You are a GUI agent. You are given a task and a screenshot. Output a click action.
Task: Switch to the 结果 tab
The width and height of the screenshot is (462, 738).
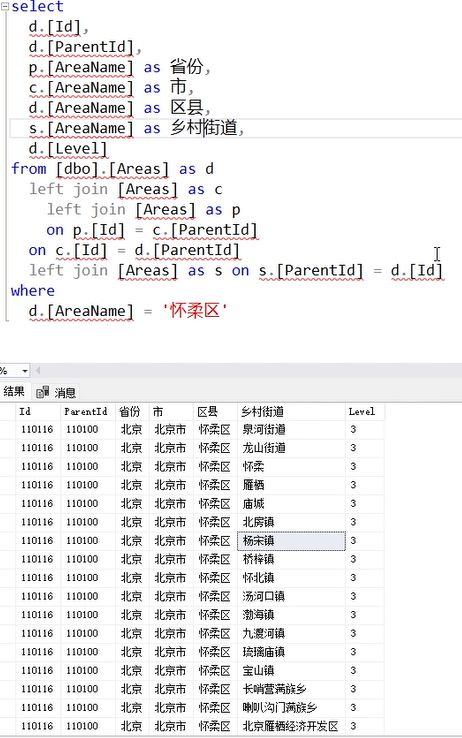[14, 391]
